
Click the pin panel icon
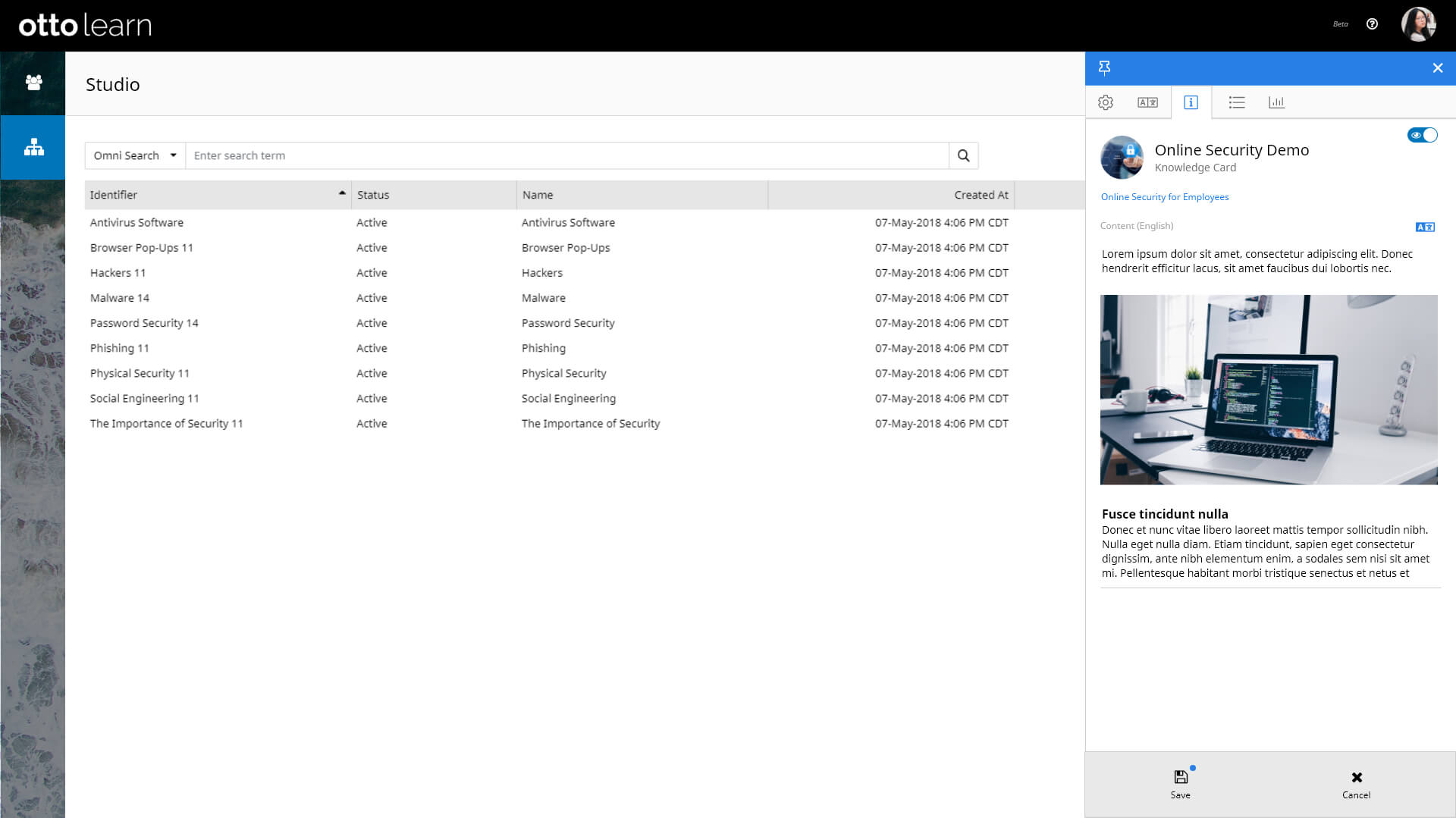pos(1105,68)
